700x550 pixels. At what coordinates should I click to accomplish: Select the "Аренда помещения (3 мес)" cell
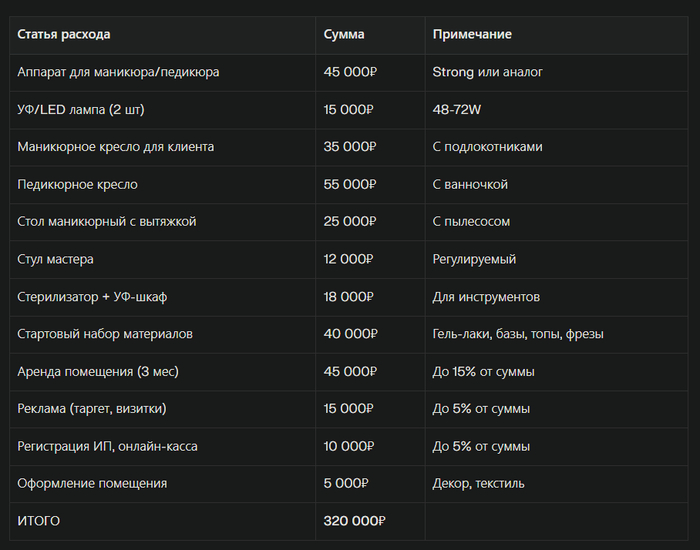coord(98,372)
